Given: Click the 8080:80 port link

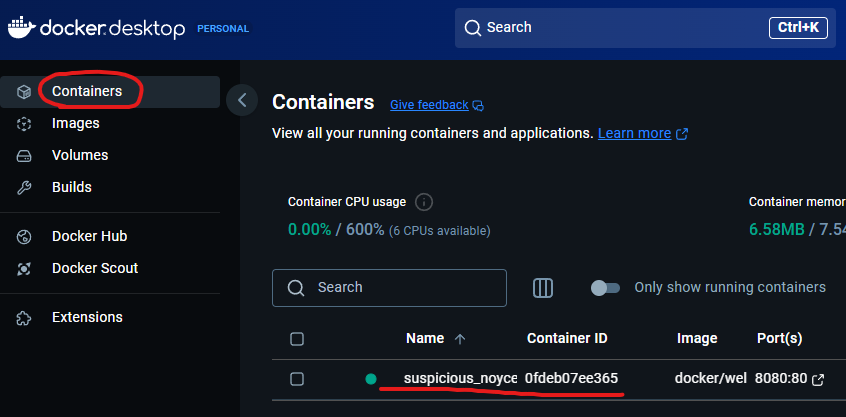Looking at the screenshot, I should pos(780,379).
